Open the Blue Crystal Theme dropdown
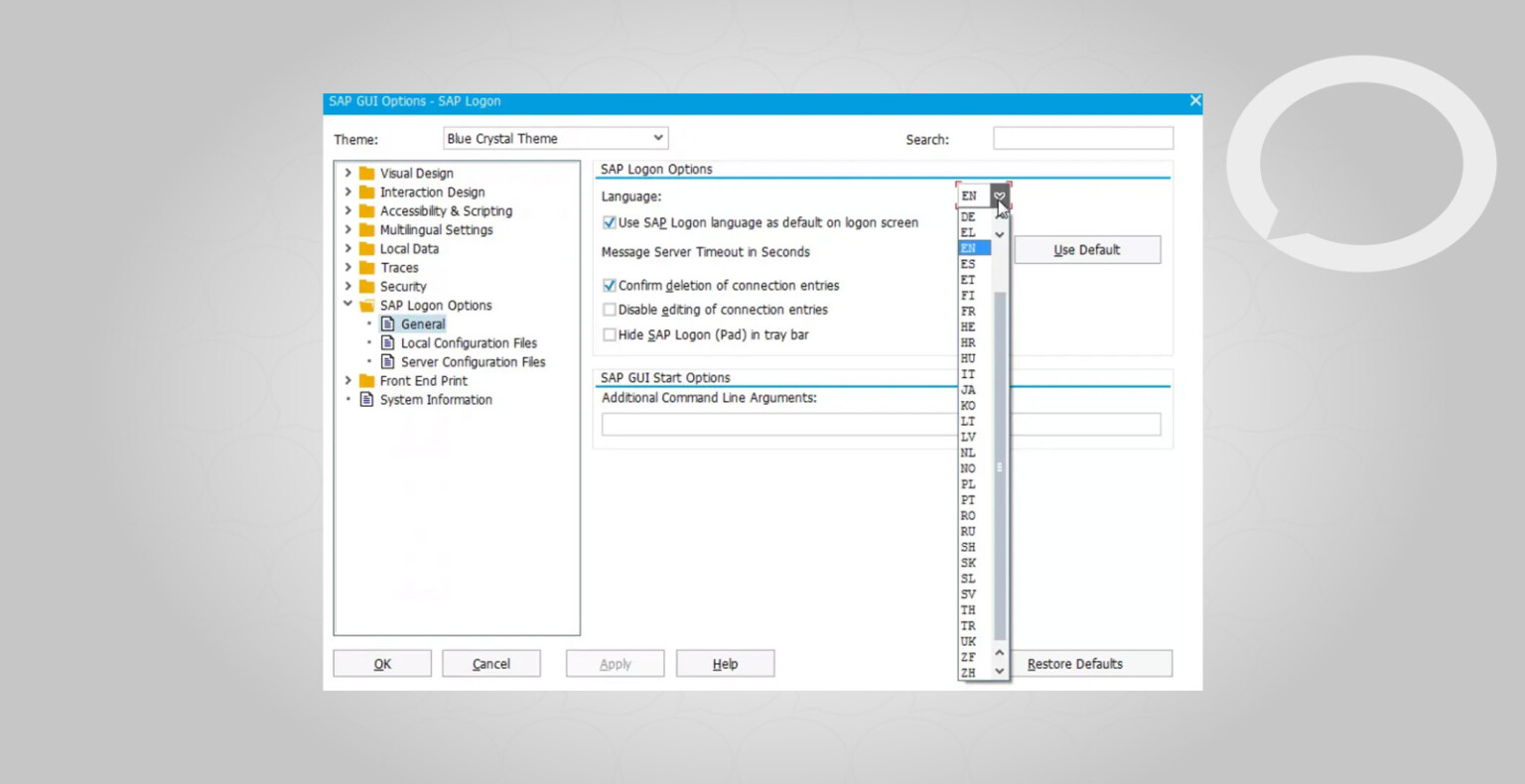Viewport: 1525px width, 784px height. pyautogui.click(x=555, y=138)
